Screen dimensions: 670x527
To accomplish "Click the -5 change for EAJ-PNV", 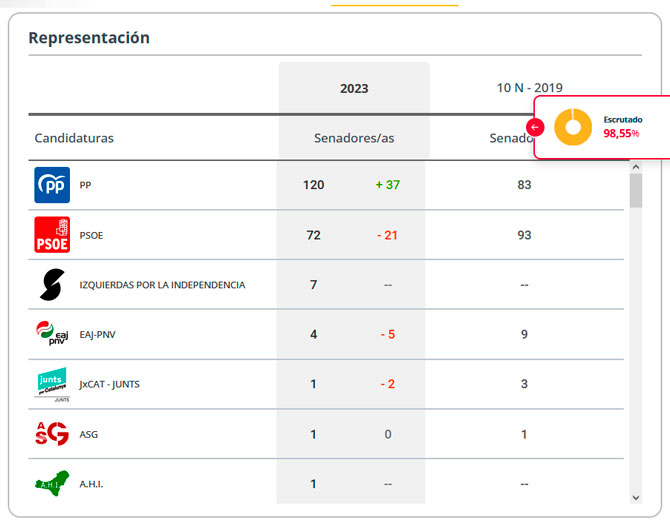I will 388,334.
